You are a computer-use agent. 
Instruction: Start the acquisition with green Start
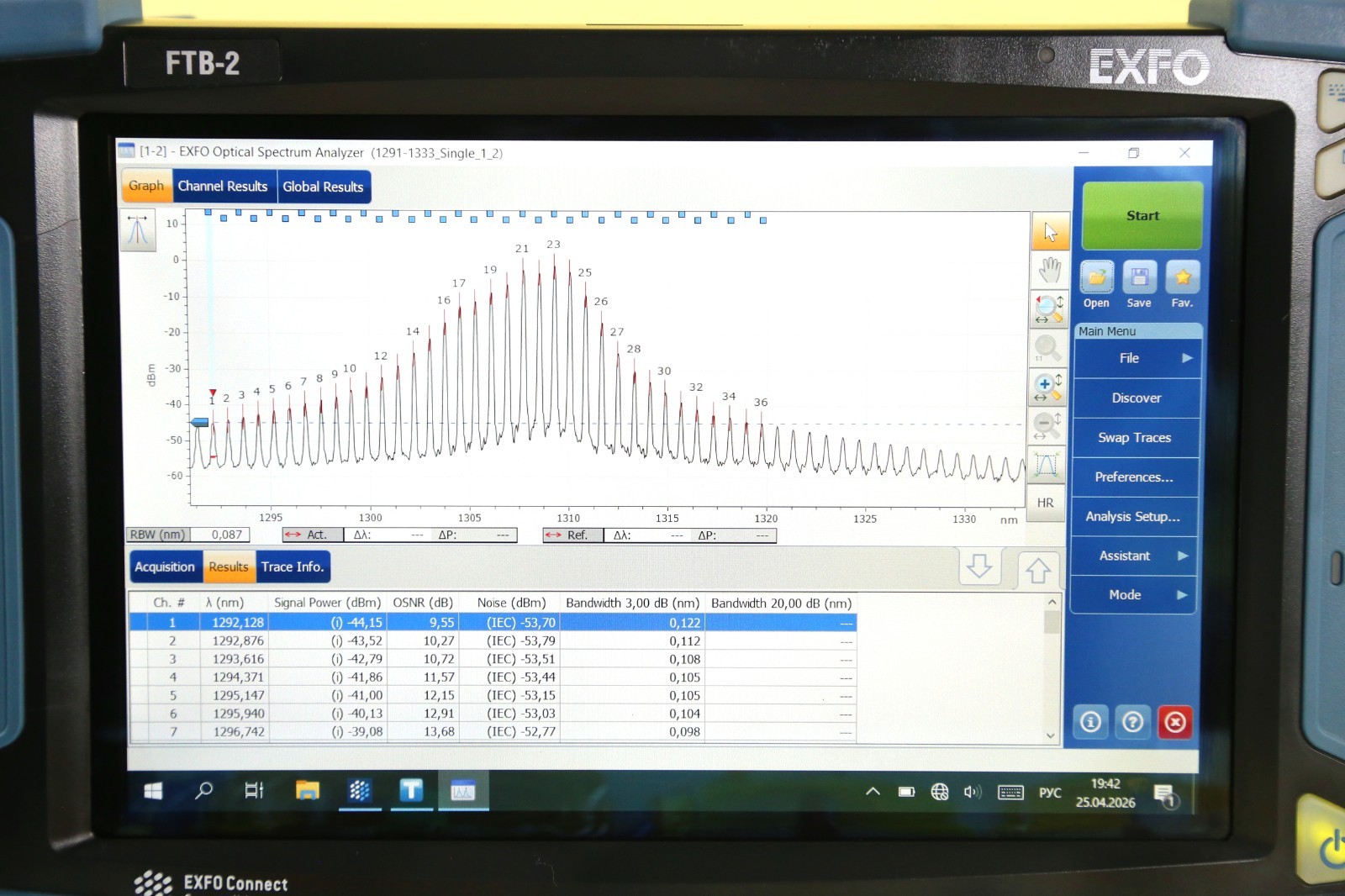click(x=1142, y=216)
